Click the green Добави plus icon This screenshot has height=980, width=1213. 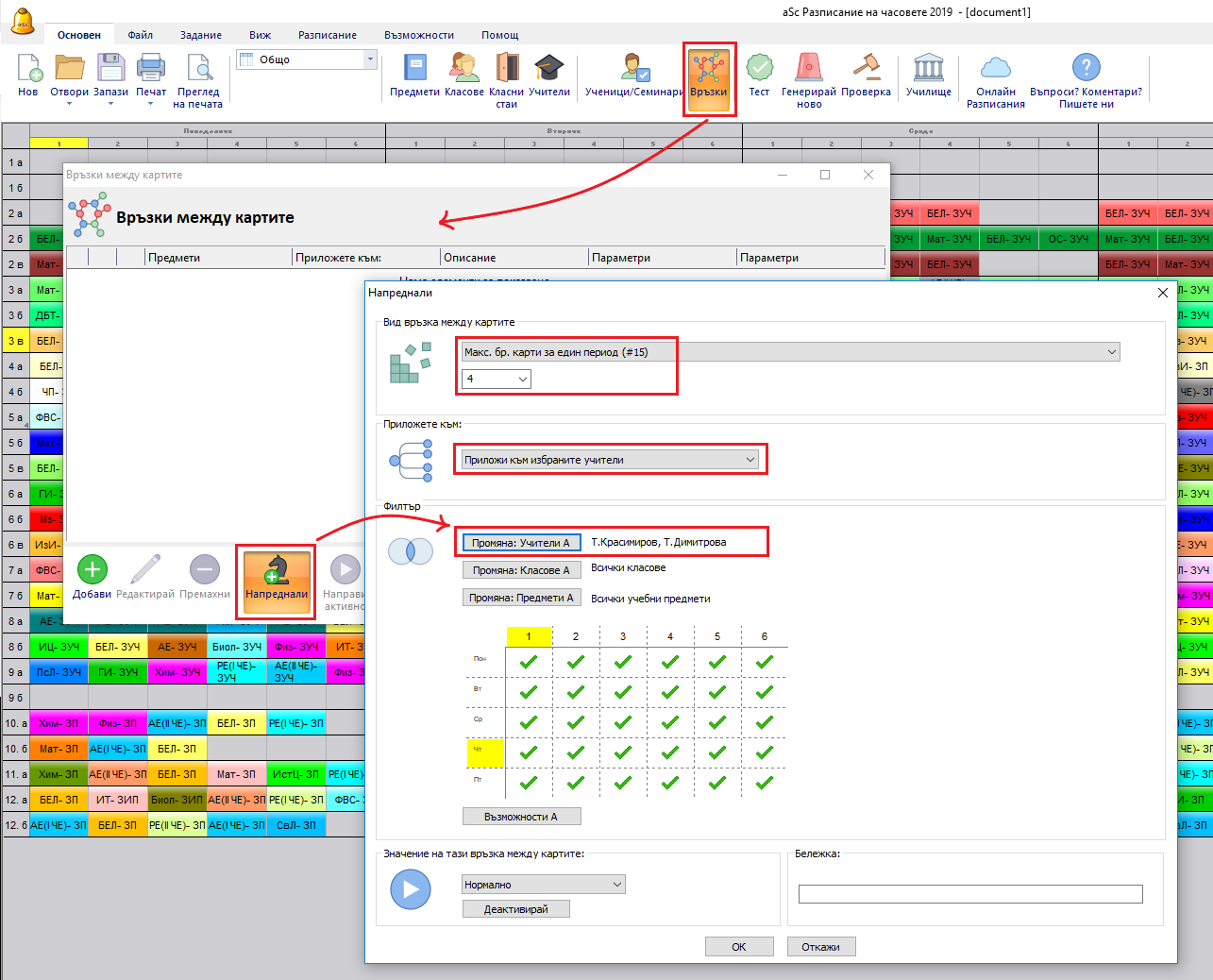click(x=92, y=570)
